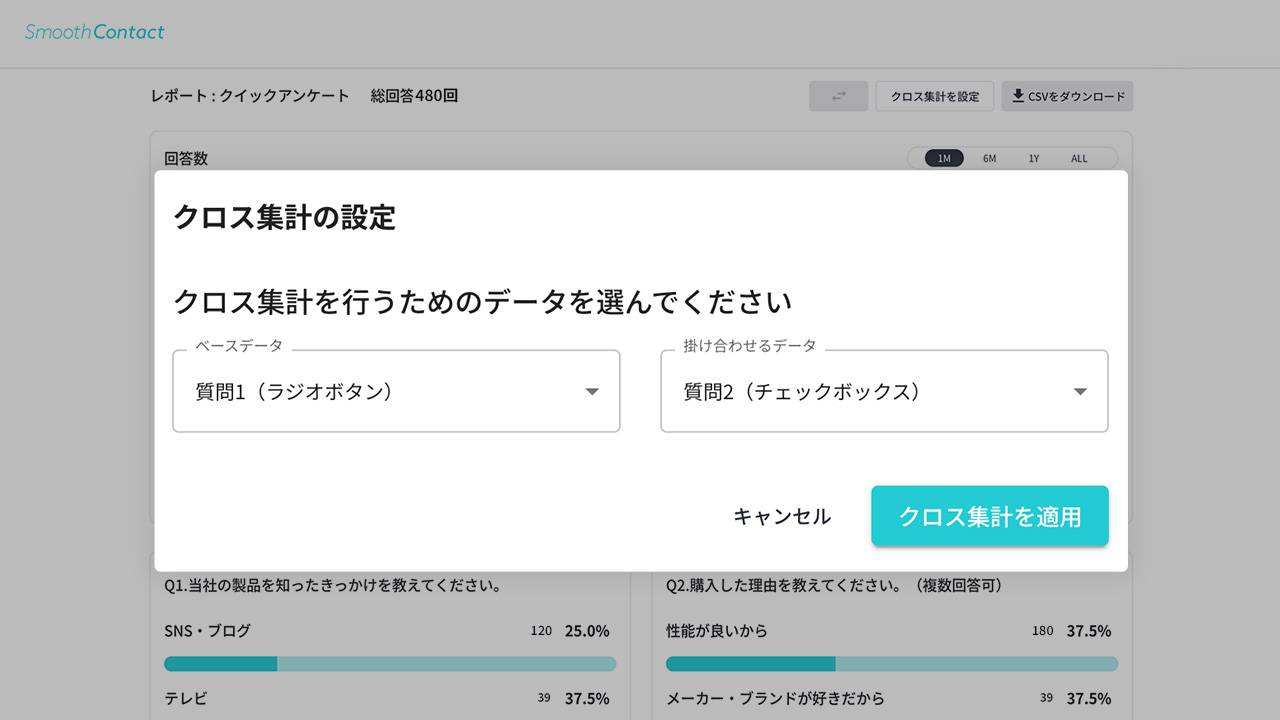This screenshot has width=1280, height=720.
Task: Click the テレビ answer label
Action: 186,698
